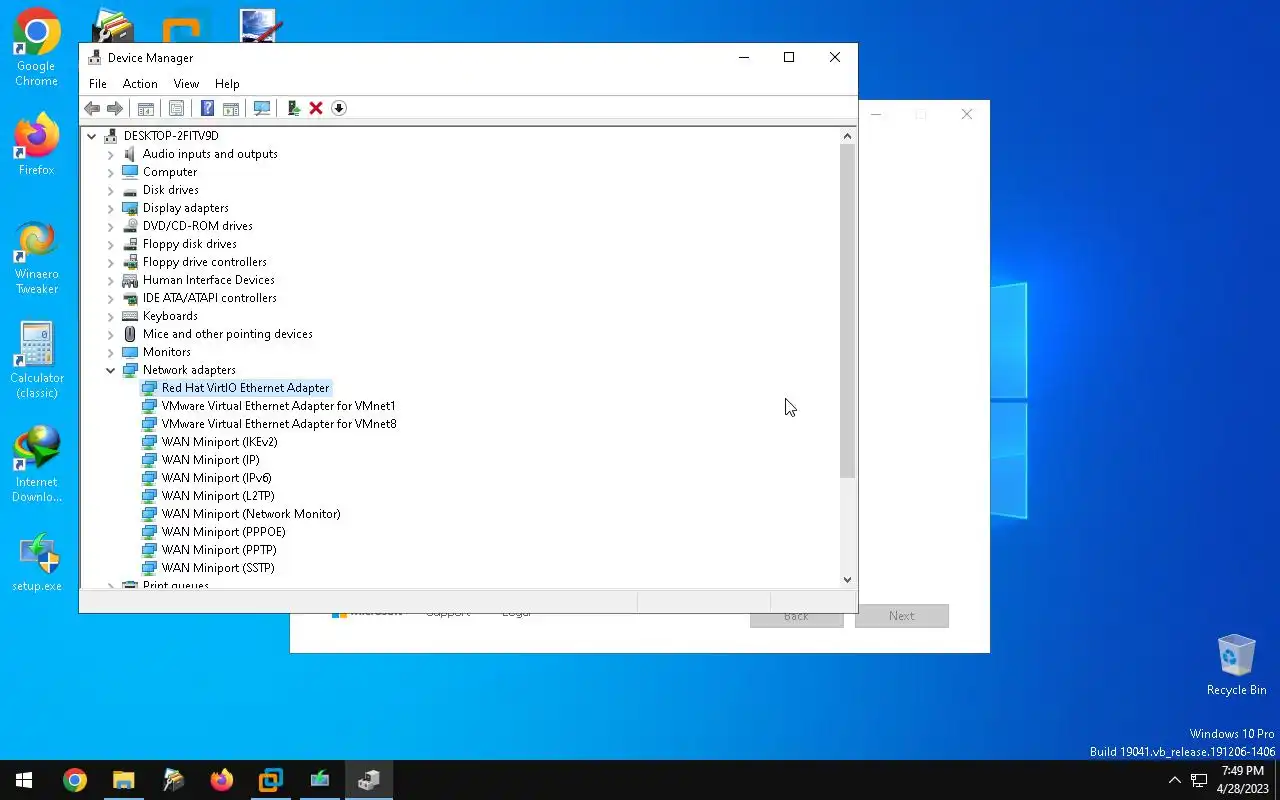The height and width of the screenshot is (800, 1280).
Task: Click Back button in the background window
Action: click(796, 619)
